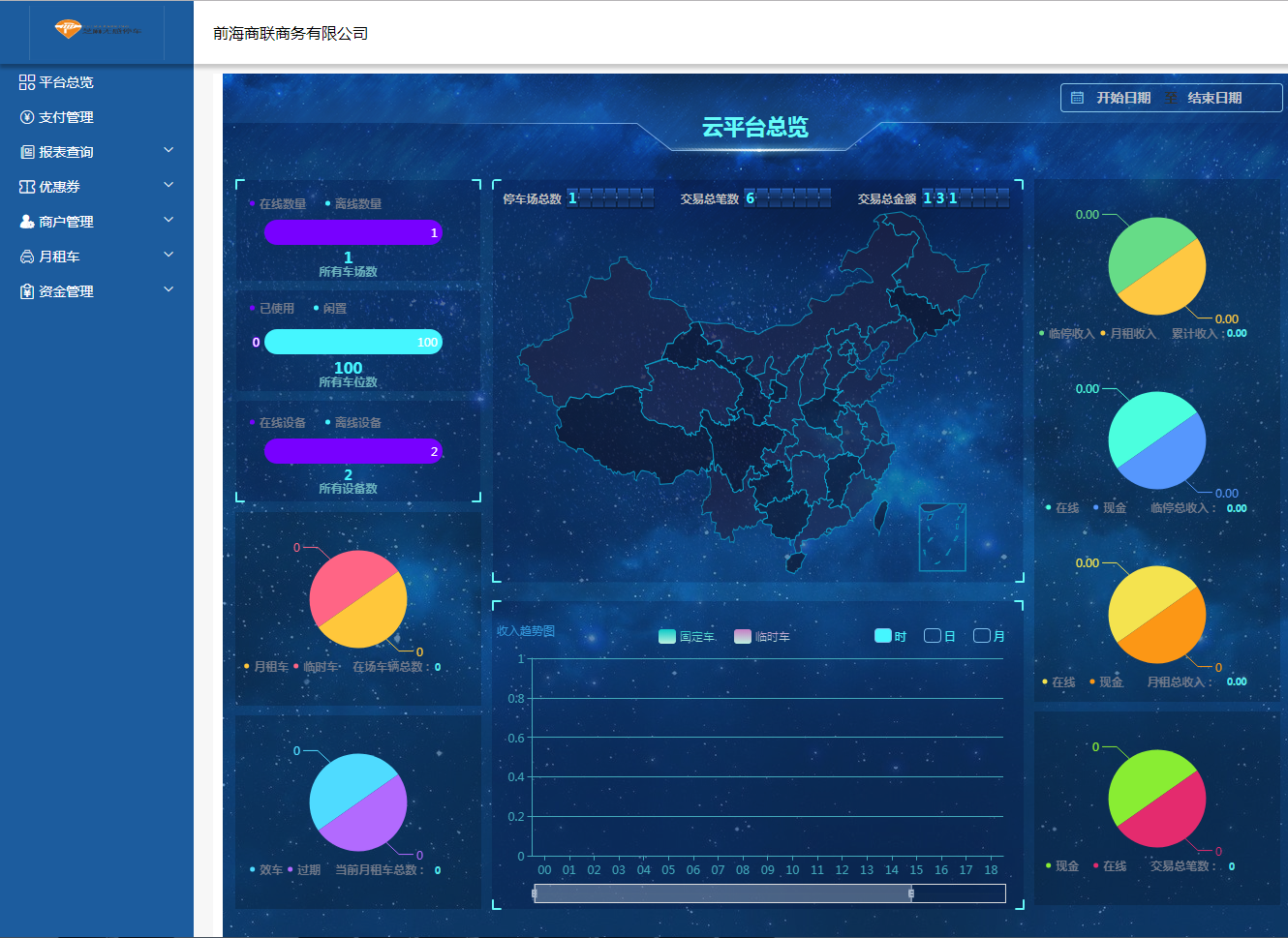Click the 结束日期 end date field
Screen dimensions: 1288x938
[1214, 98]
